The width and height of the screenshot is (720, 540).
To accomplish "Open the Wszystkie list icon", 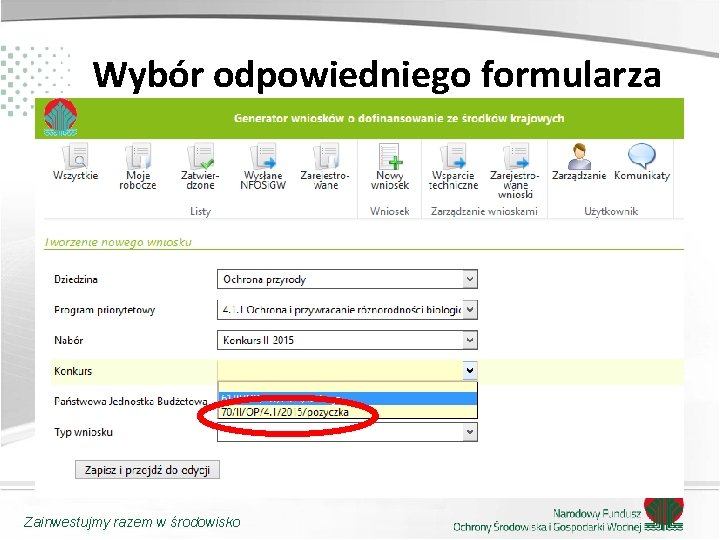I will [76, 162].
